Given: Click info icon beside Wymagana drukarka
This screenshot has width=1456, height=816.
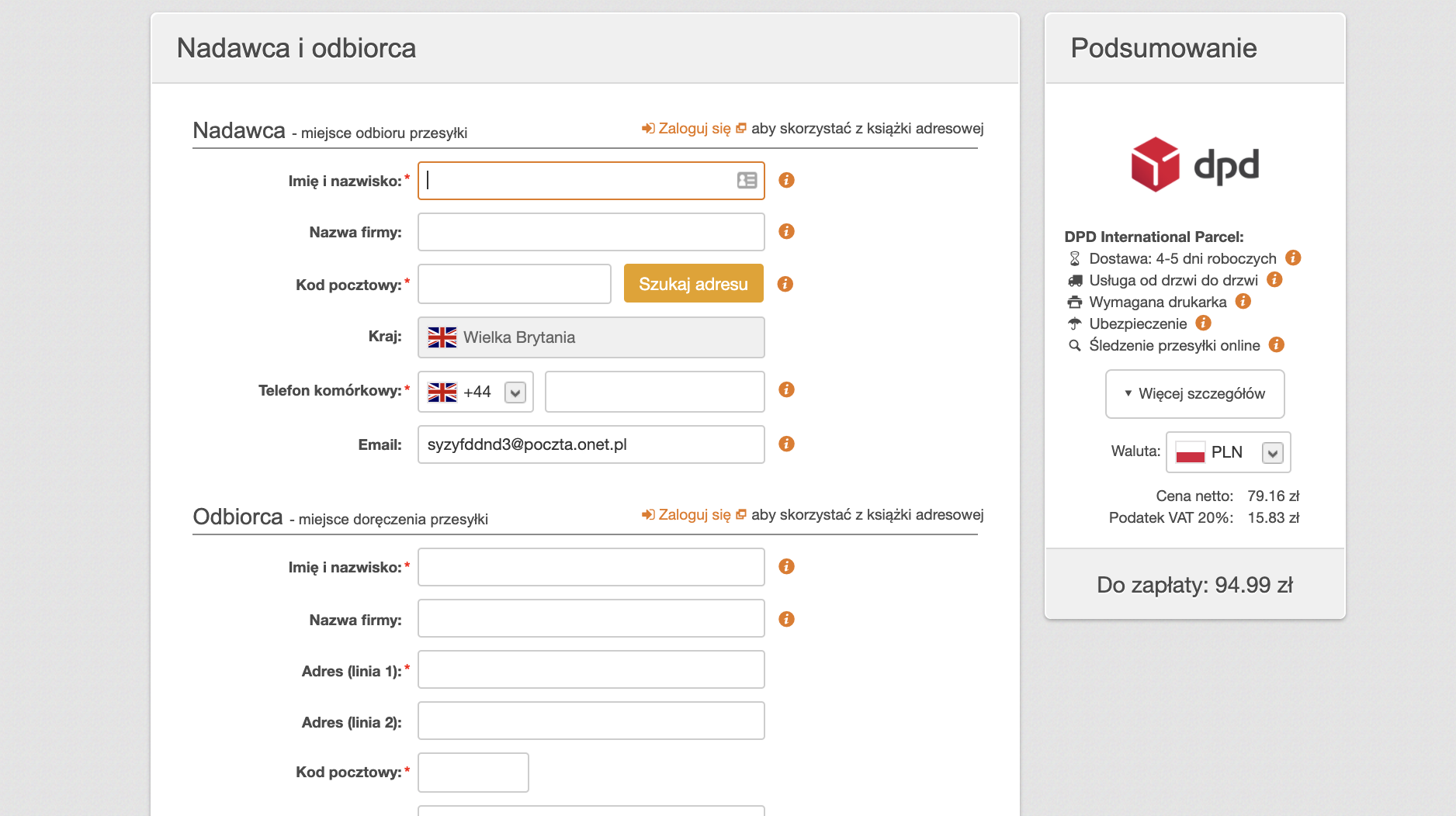Looking at the screenshot, I should [1243, 301].
